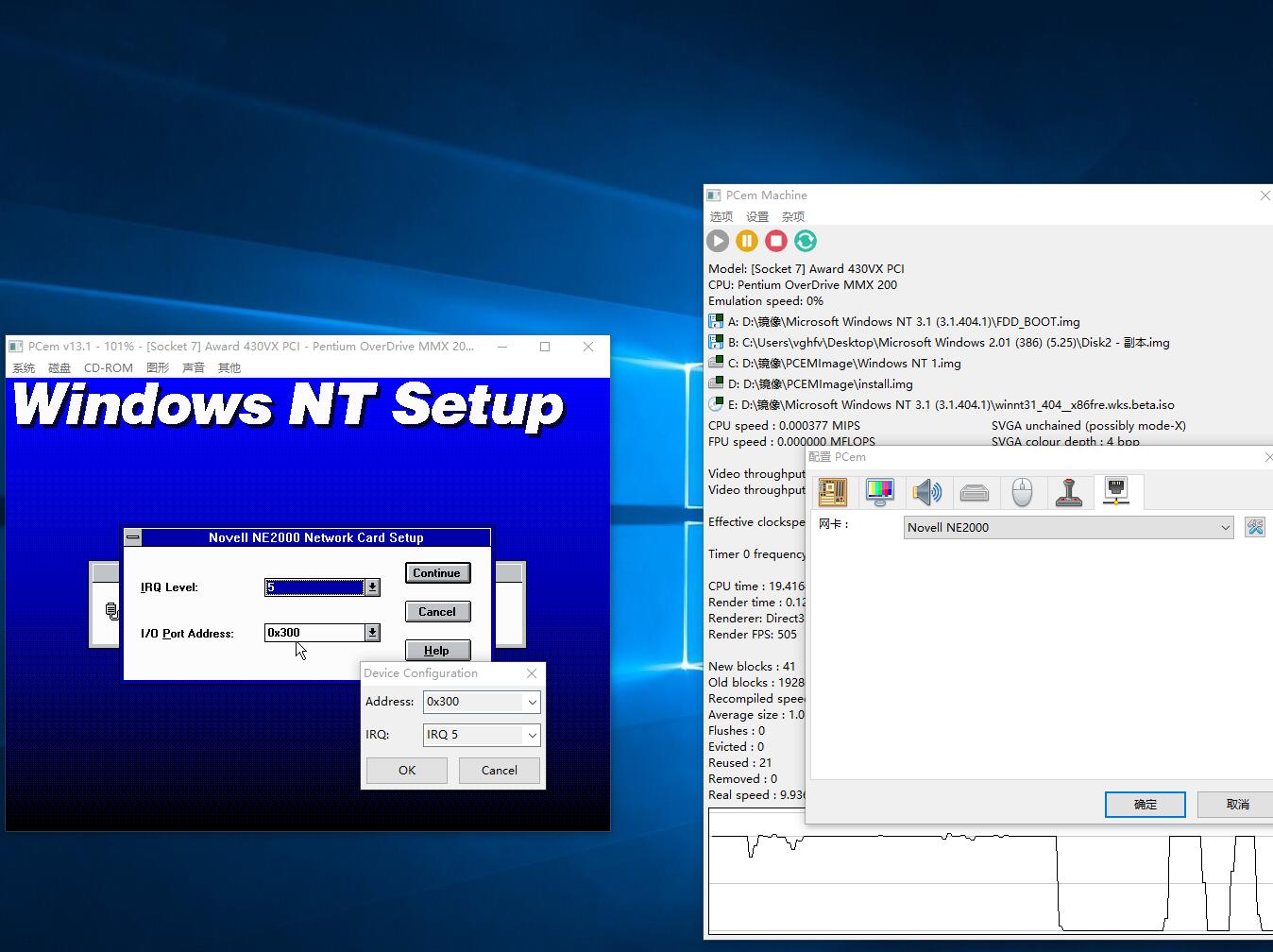Open 声音 menu in PCem emulator window

pos(194,367)
